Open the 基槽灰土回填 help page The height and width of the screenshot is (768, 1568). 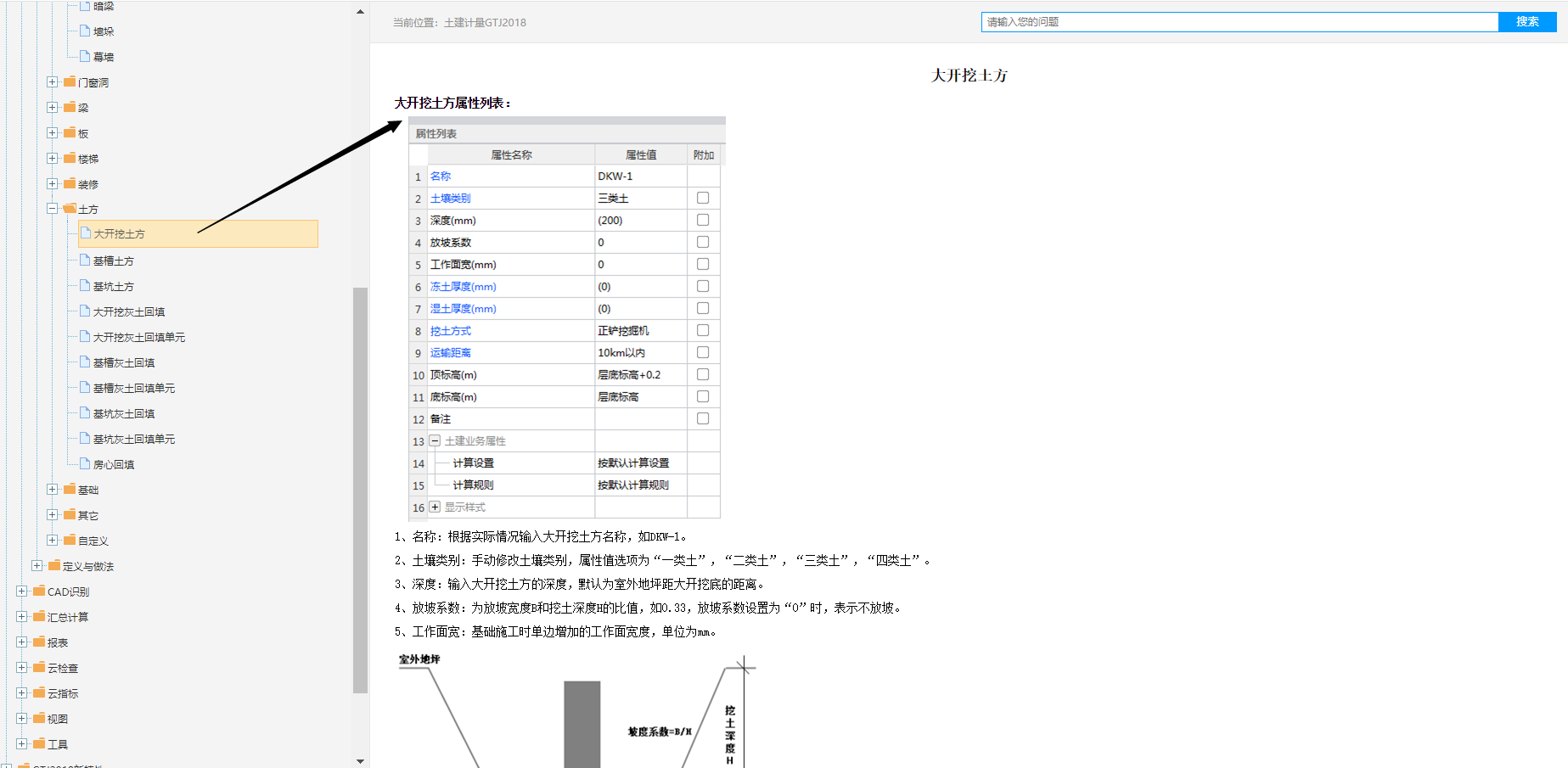[124, 362]
